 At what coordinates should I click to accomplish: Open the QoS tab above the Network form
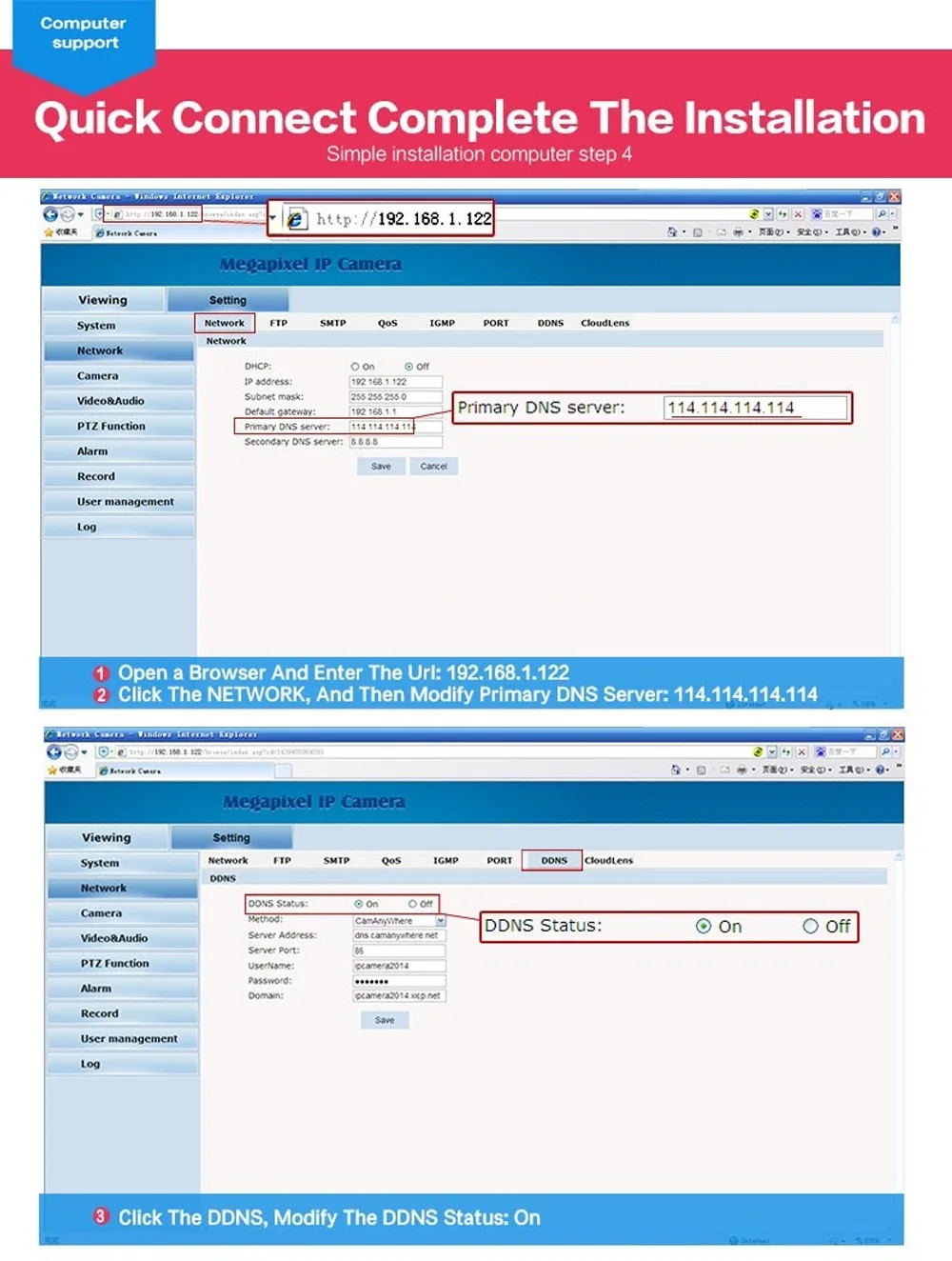387,323
